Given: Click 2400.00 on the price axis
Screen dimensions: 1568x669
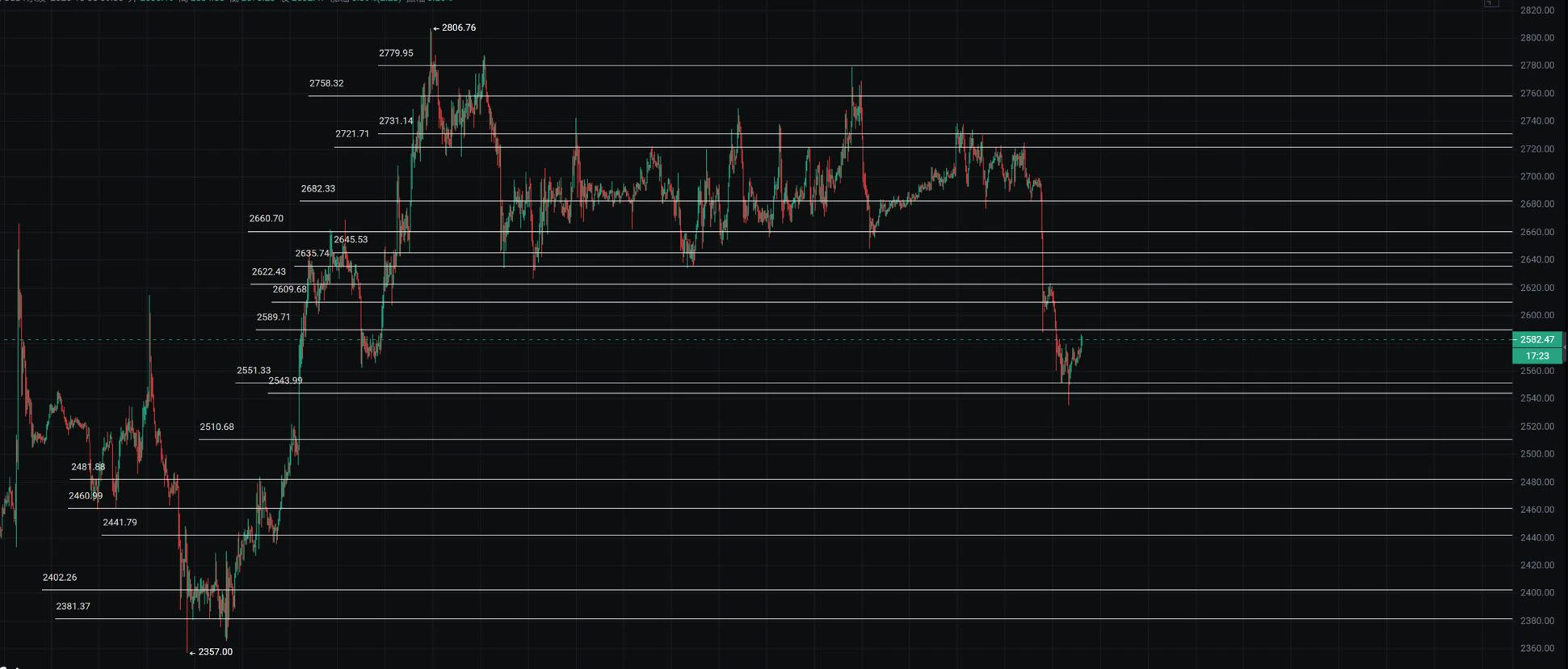Looking at the screenshot, I should click(x=1536, y=593).
